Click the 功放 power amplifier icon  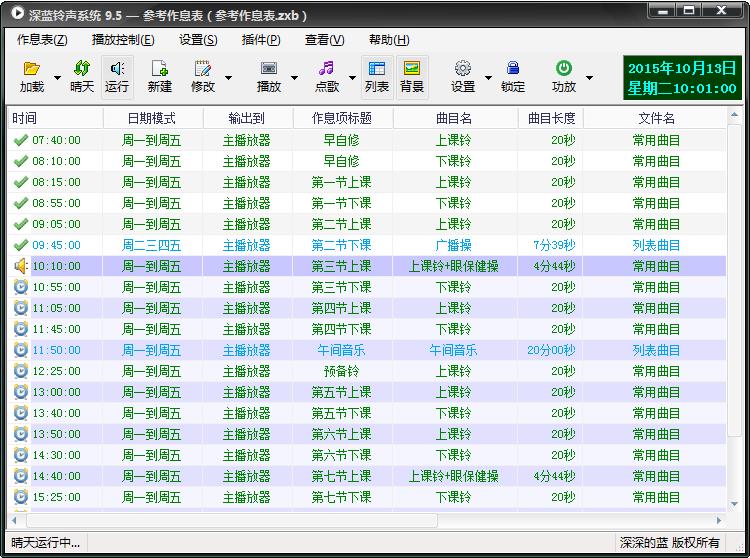(564, 69)
